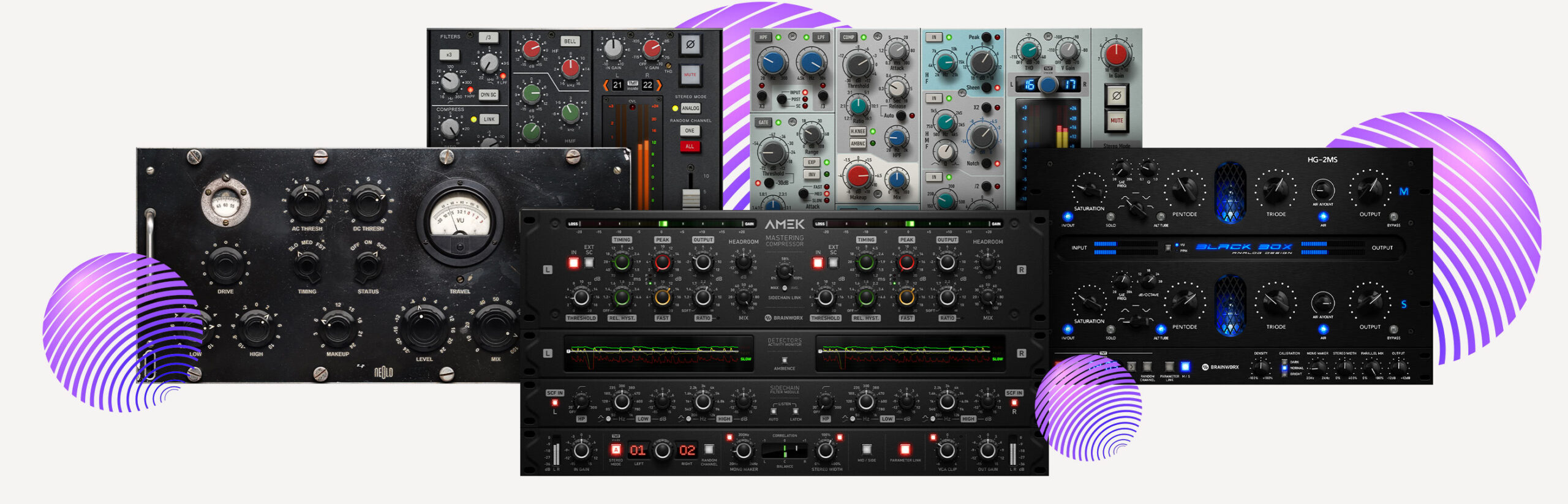Click the phase invert Ø button on black console
The width and height of the screenshot is (1568, 504).
click(x=690, y=44)
